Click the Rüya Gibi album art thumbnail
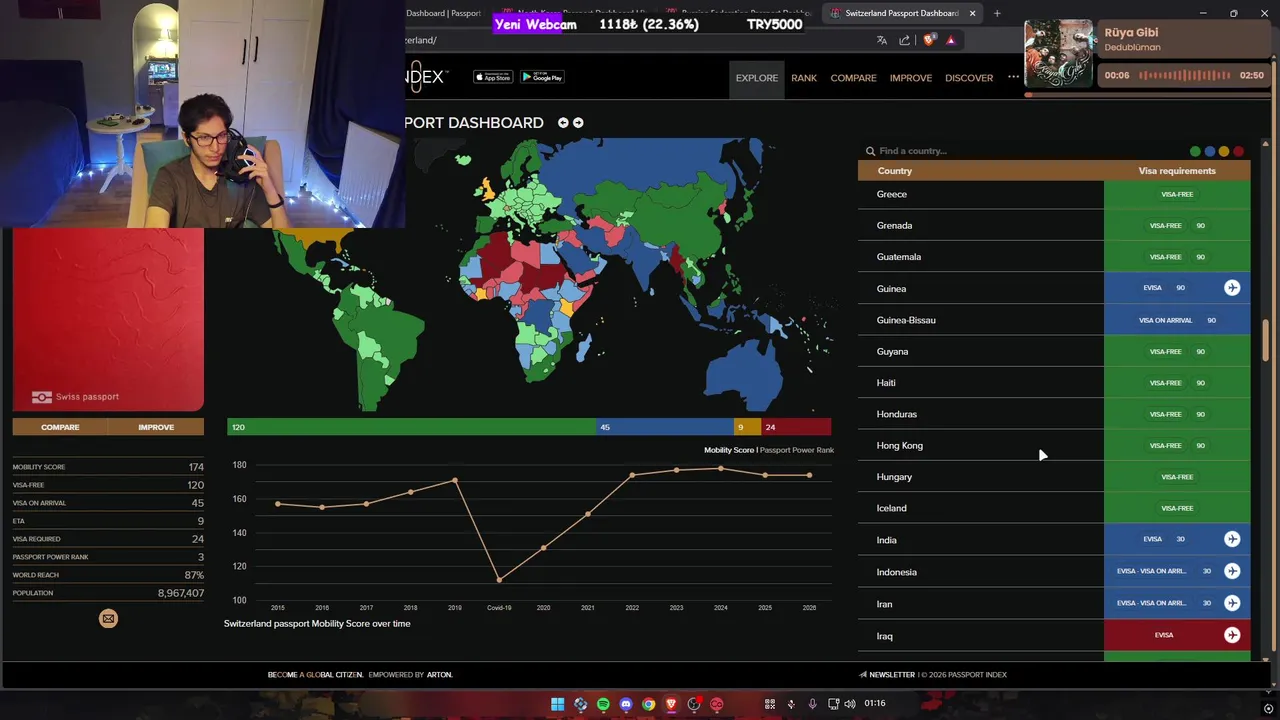The width and height of the screenshot is (1280, 720). (x=1060, y=54)
